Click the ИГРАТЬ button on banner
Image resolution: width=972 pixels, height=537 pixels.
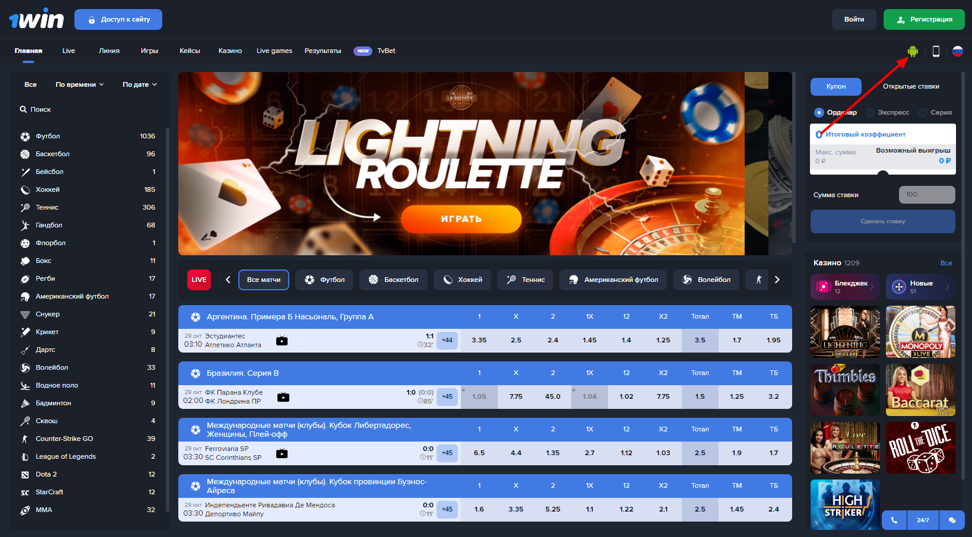[x=461, y=219]
